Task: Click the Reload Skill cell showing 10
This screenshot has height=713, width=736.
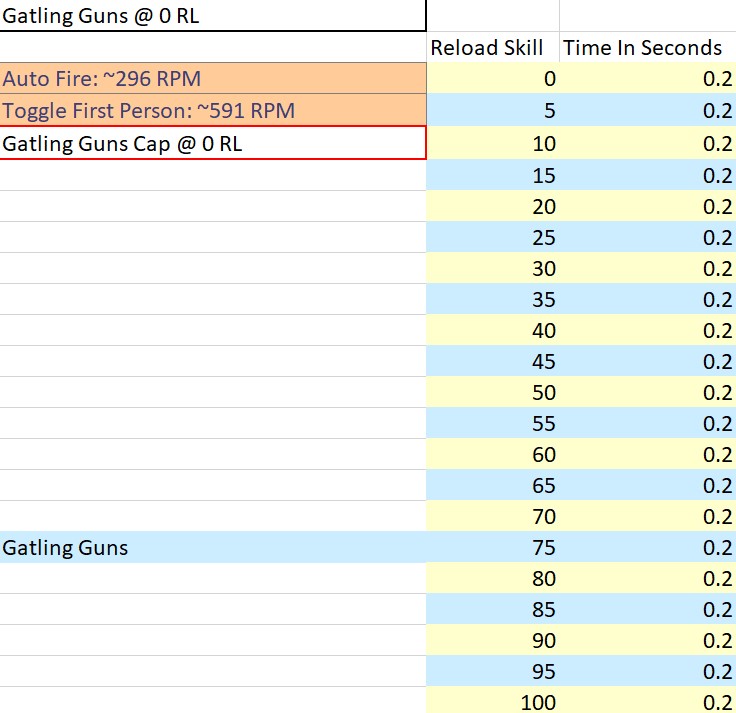Action: click(492, 143)
